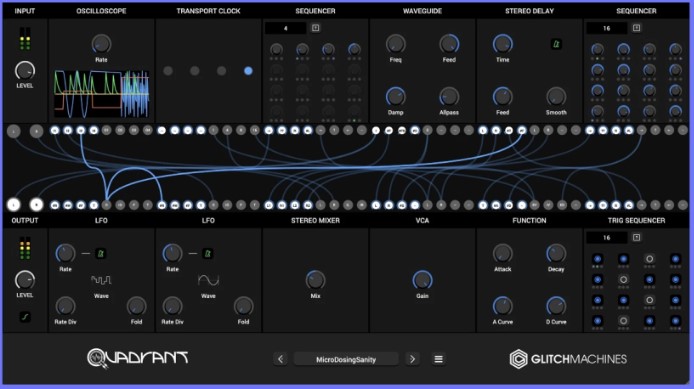This screenshot has height=389, width=694.
Task: Click the Stereo Mixer Mix knob
Action: coord(316,280)
